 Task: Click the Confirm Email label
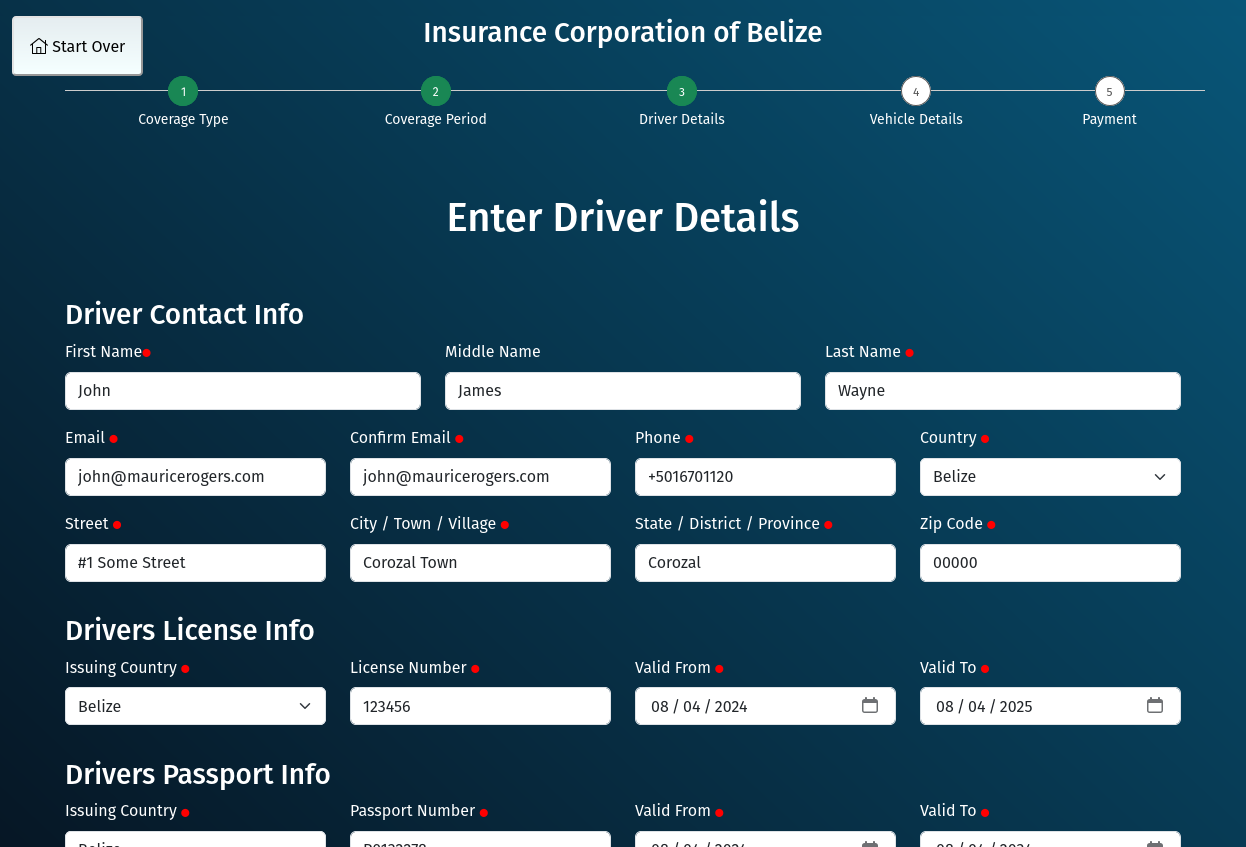(400, 438)
